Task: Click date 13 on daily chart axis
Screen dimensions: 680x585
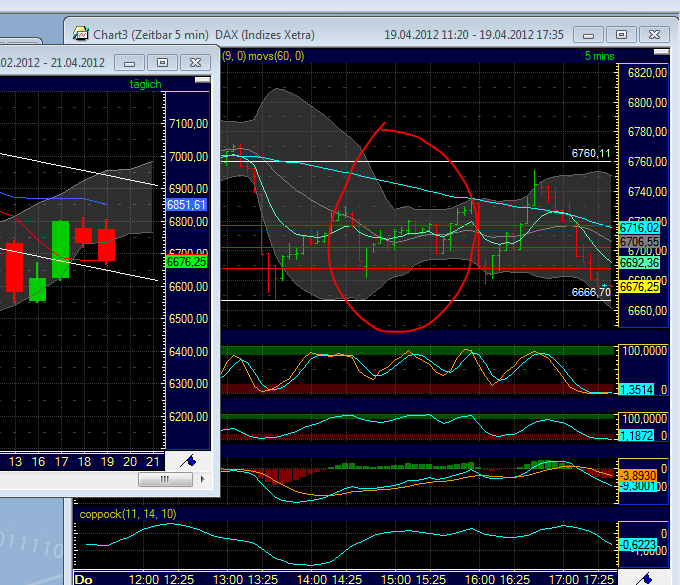Action: pos(15,462)
